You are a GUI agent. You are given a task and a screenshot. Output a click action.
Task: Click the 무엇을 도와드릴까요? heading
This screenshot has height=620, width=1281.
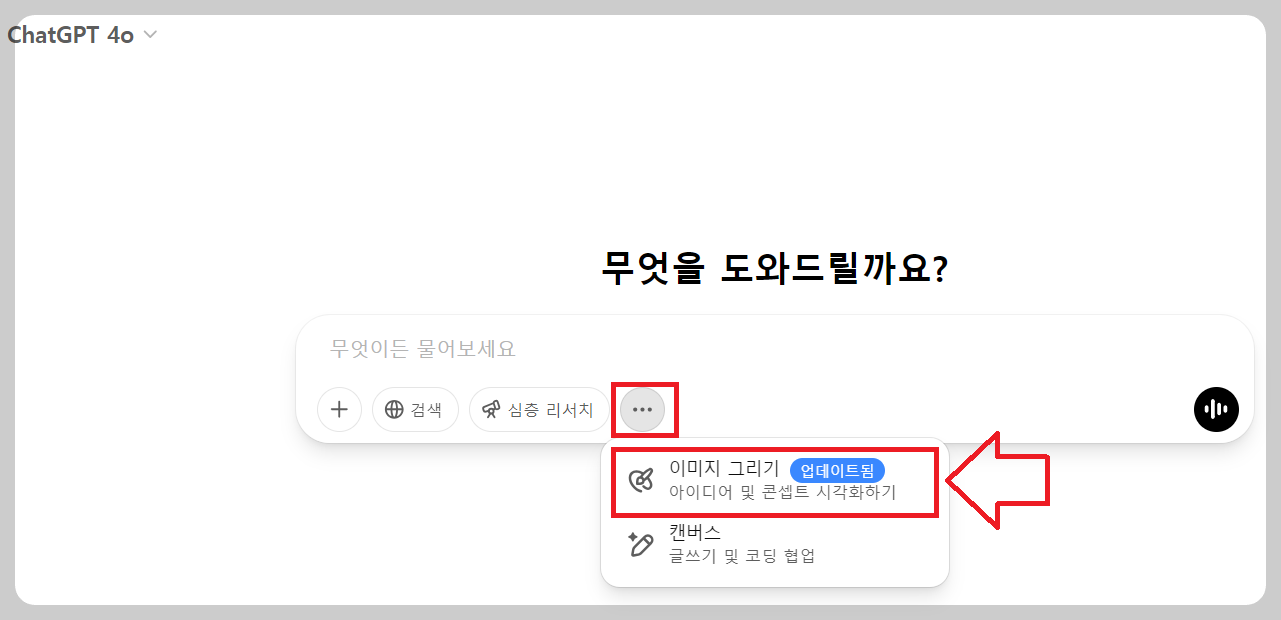click(x=775, y=268)
